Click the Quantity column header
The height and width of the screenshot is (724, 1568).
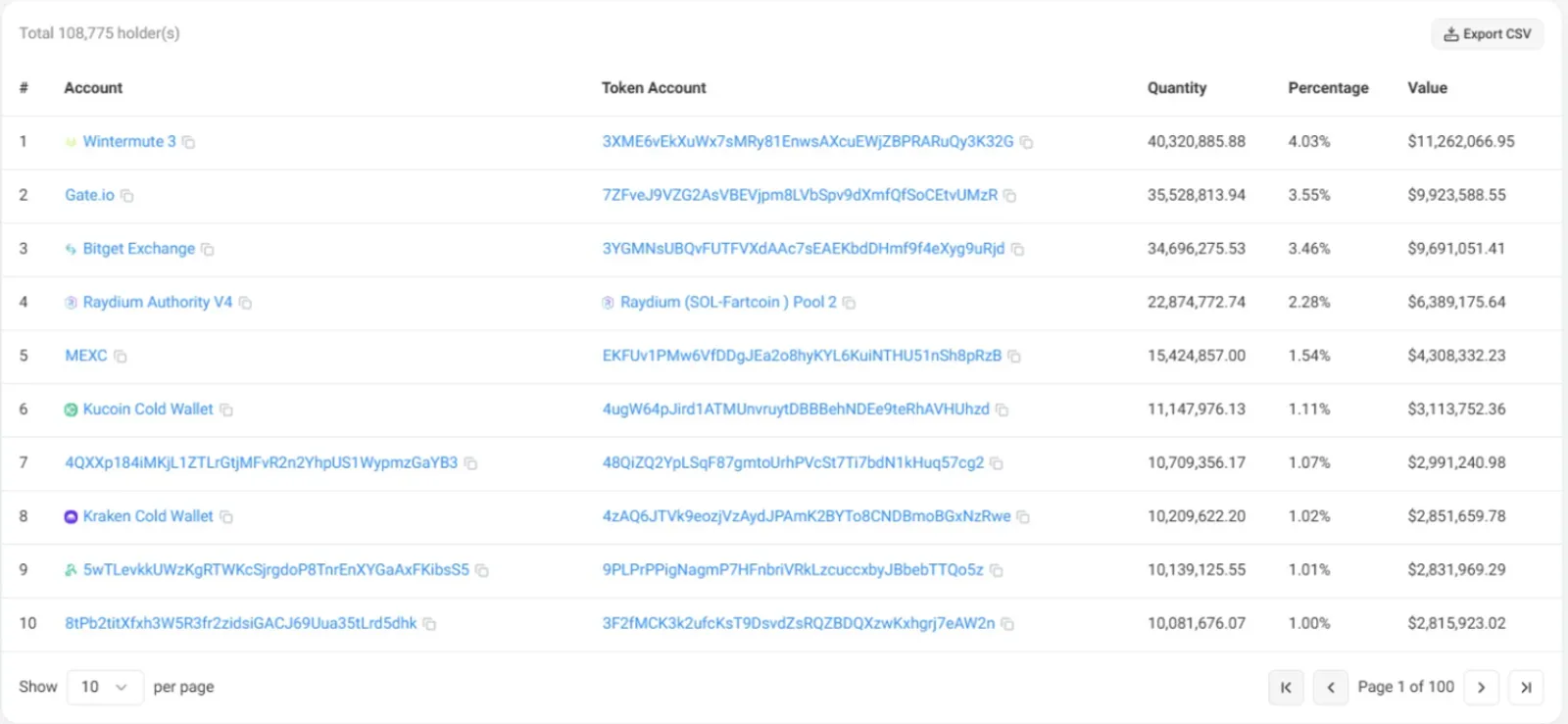pos(1177,88)
